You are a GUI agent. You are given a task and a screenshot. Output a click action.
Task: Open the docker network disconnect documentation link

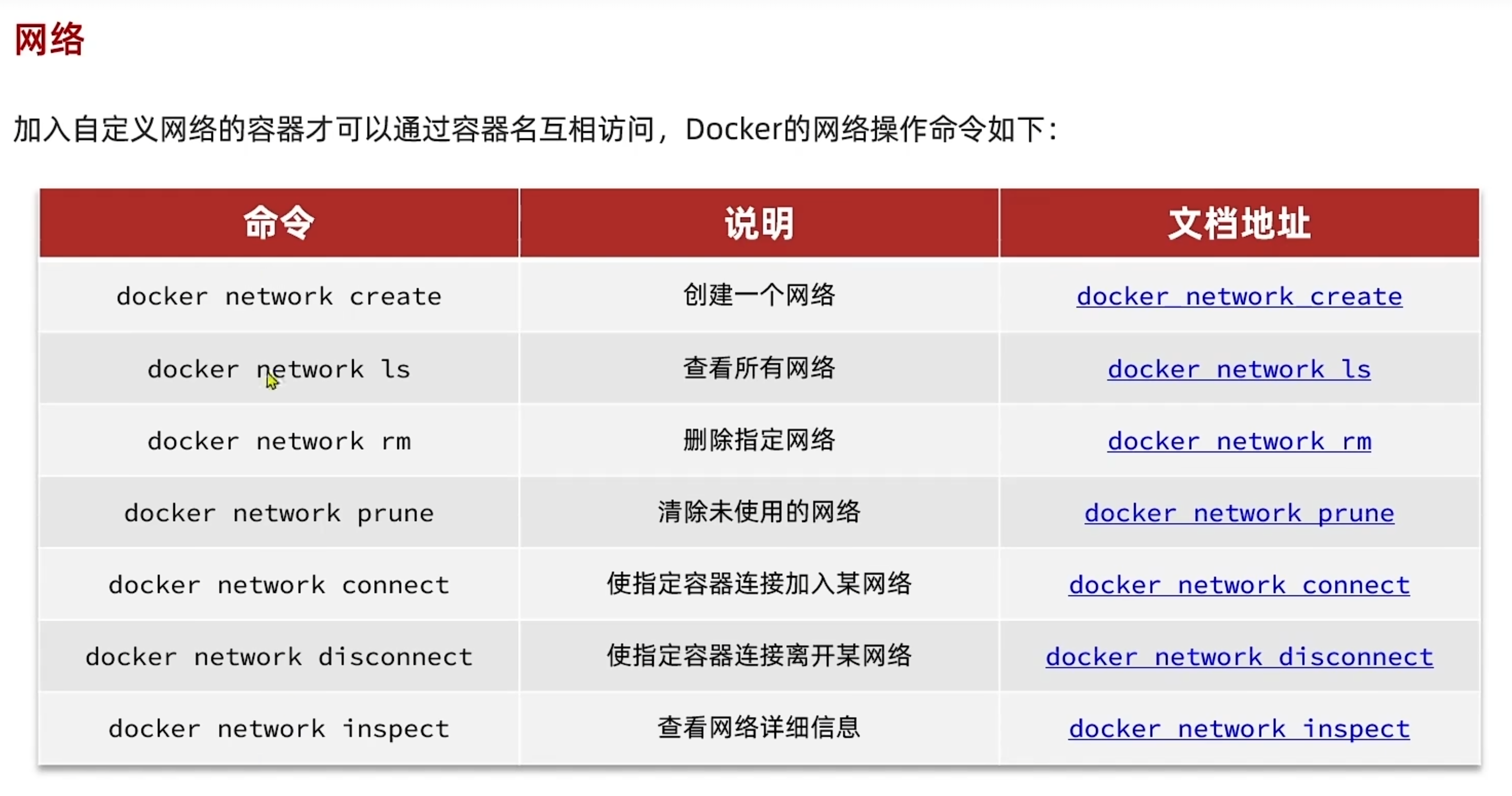(x=1239, y=657)
